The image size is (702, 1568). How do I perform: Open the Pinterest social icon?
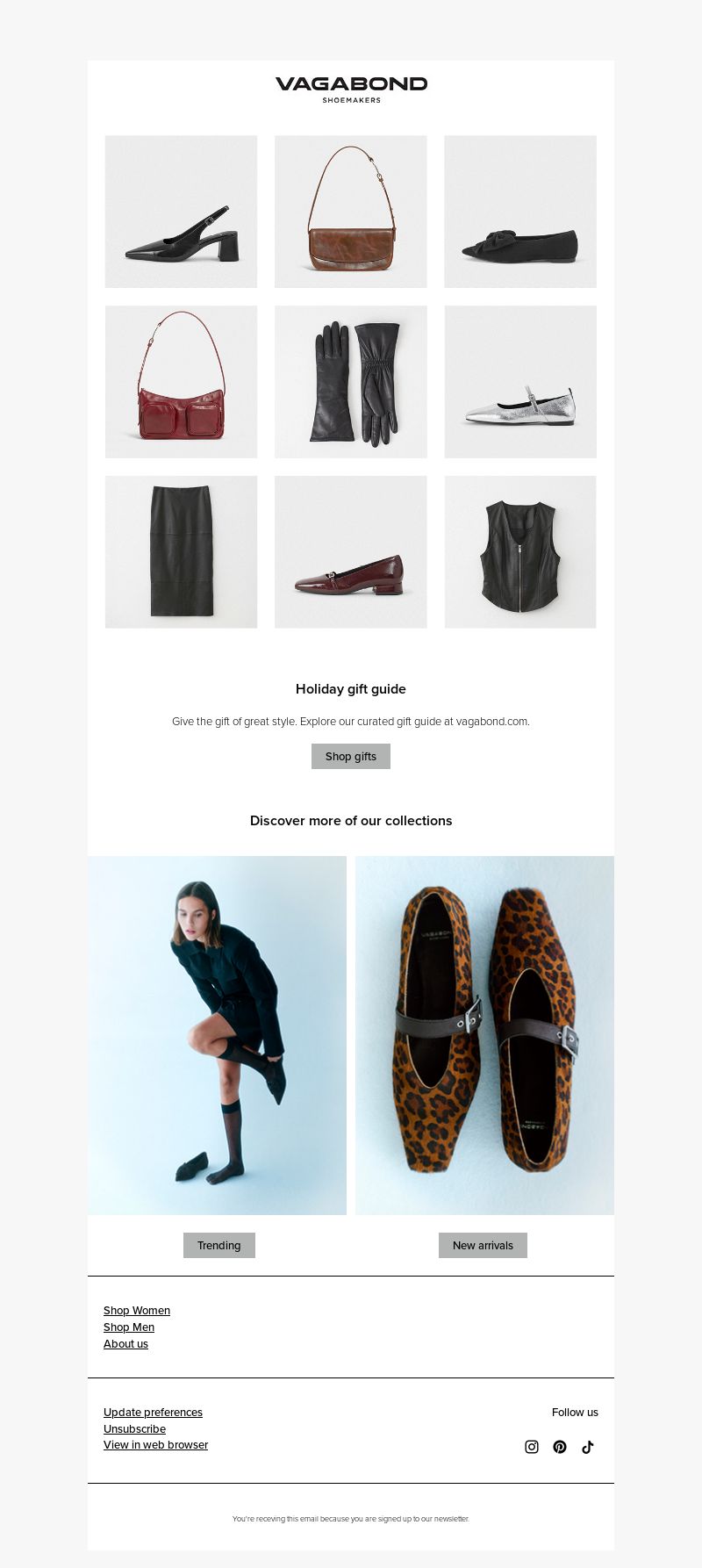[x=560, y=1447]
